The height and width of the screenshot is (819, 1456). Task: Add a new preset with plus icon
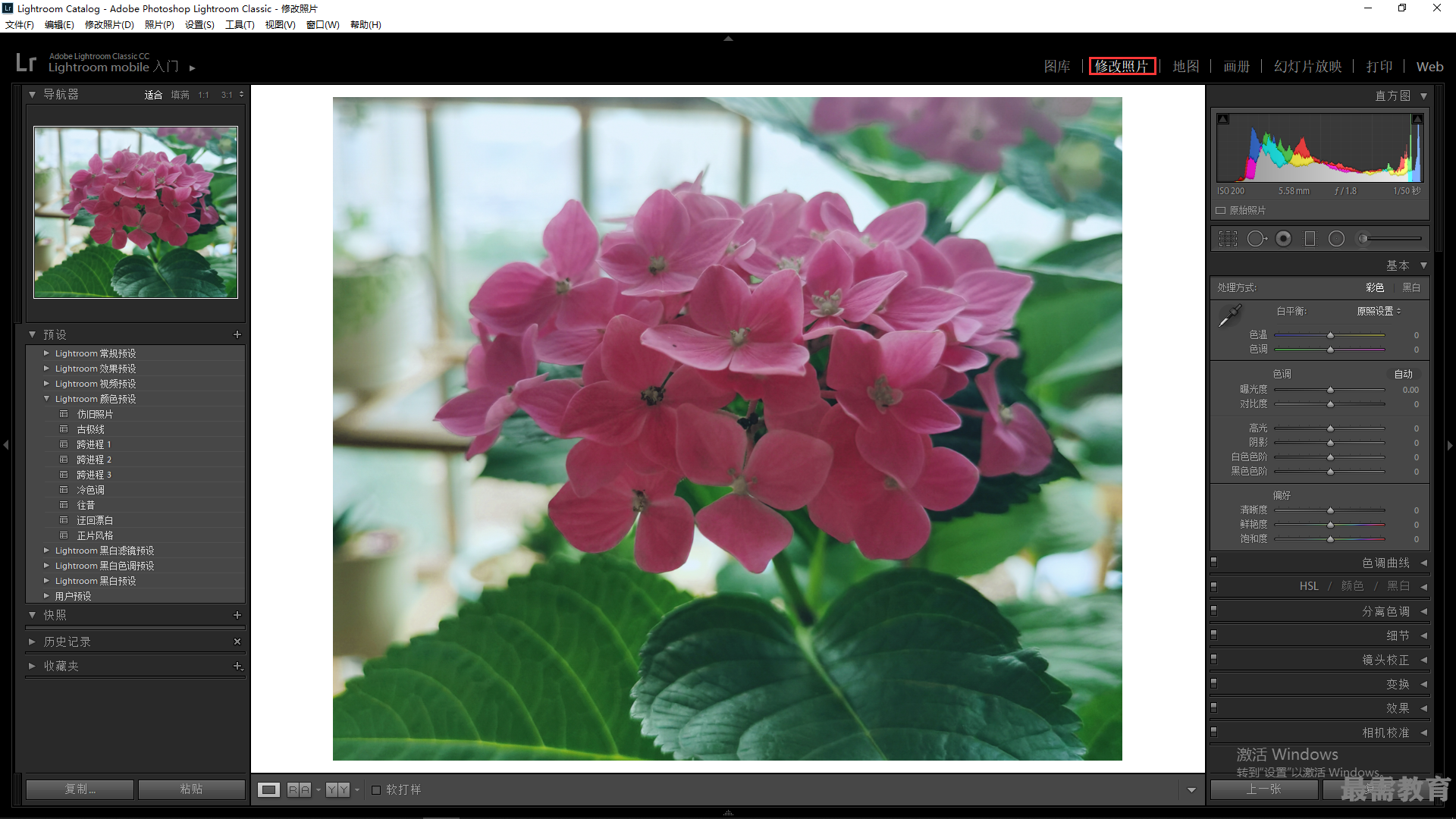point(237,334)
